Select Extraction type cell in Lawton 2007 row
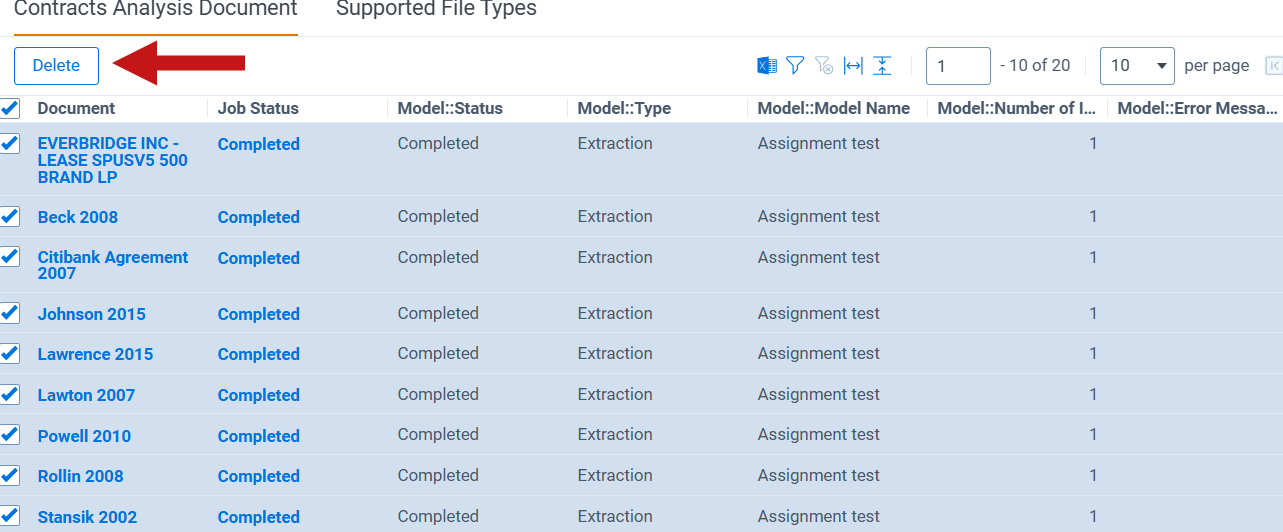1283x532 pixels. [615, 394]
